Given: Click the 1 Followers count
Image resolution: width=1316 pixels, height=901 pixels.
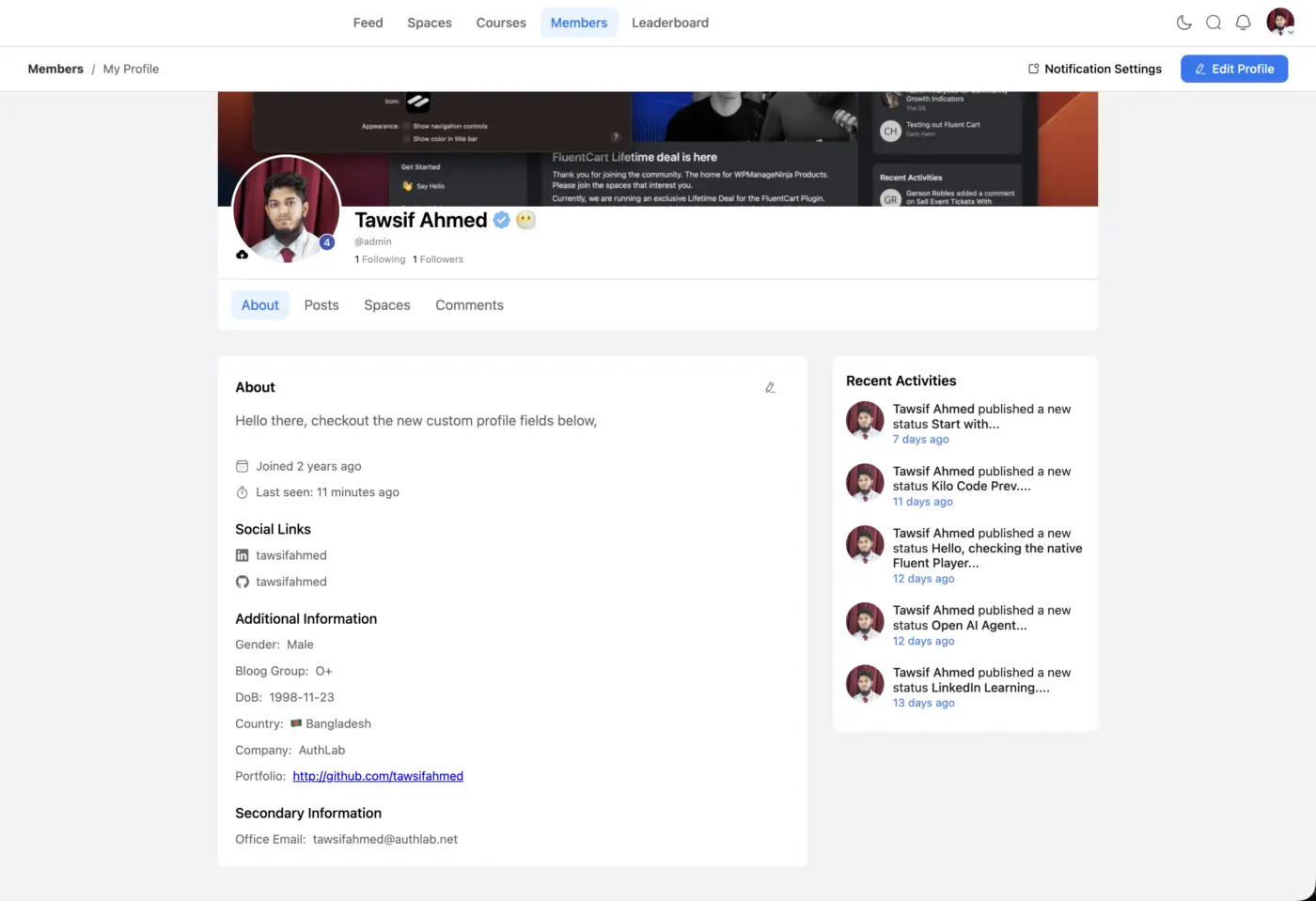Looking at the screenshot, I should tap(438, 259).
